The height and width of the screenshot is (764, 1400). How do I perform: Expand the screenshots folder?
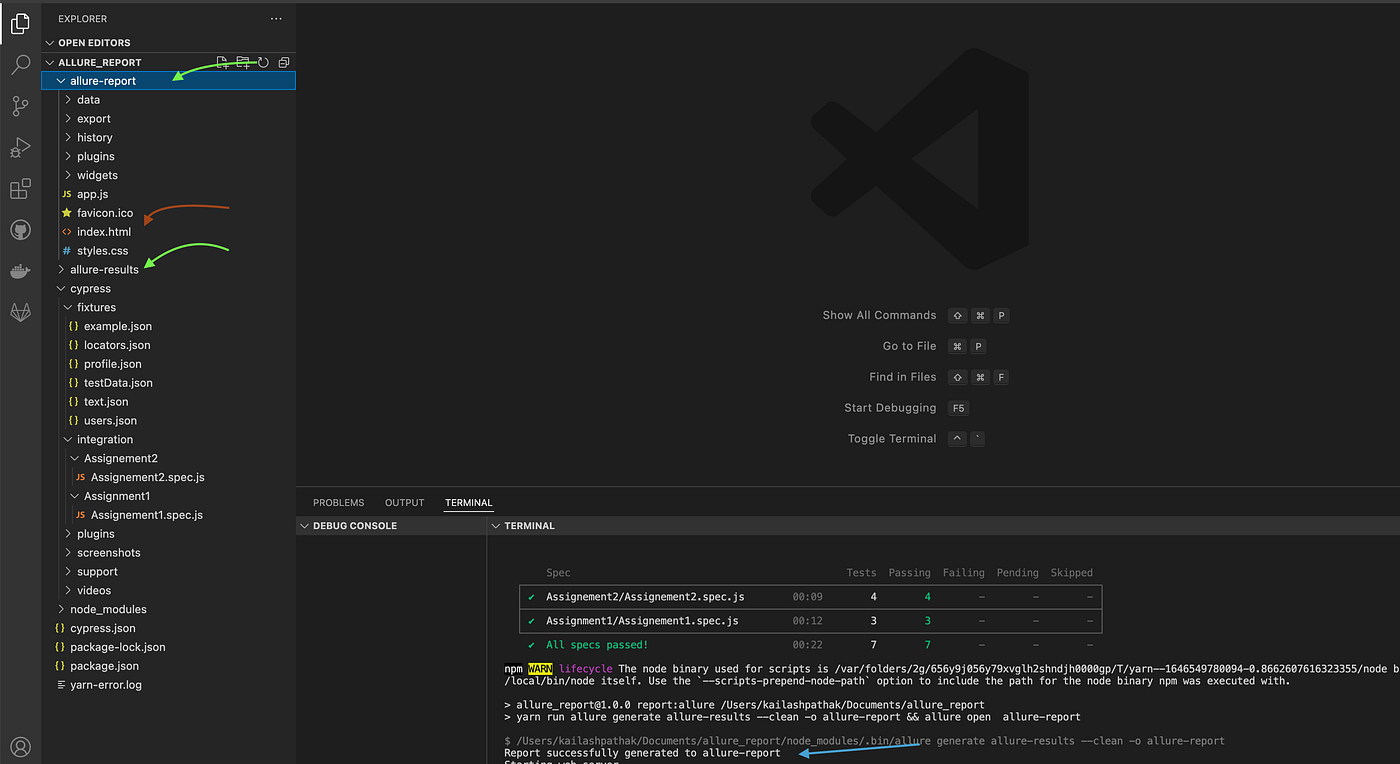[168, 553]
